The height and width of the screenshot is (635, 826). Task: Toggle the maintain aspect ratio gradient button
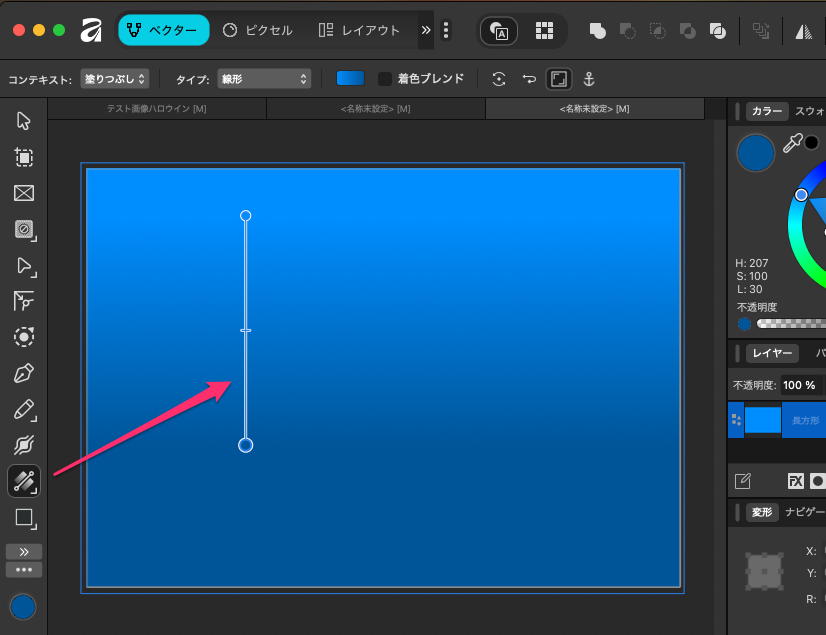click(558, 78)
